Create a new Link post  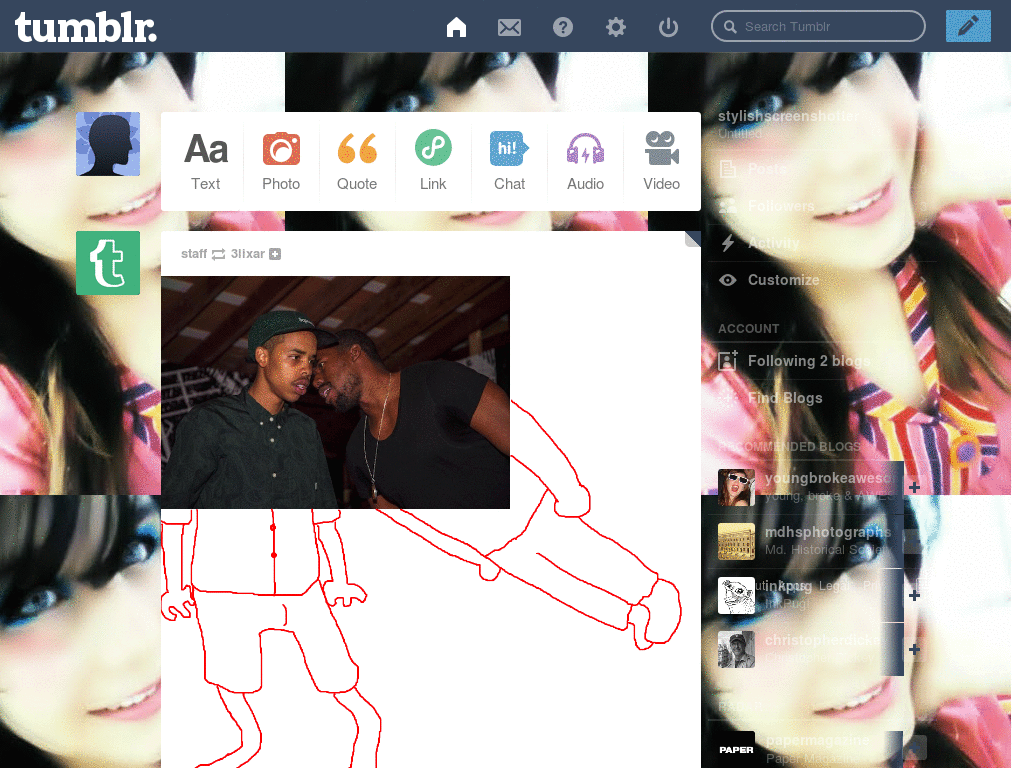coord(433,161)
